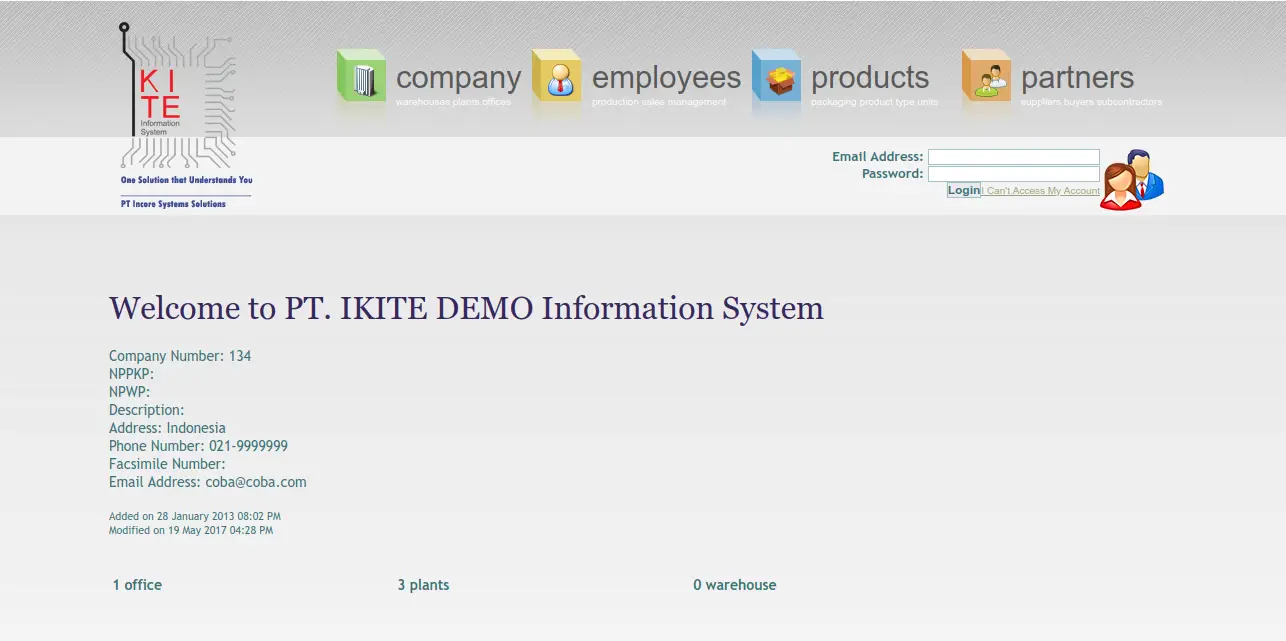The width and height of the screenshot is (1286, 641).
Task: Open the employees menu label
Action: coord(666,78)
